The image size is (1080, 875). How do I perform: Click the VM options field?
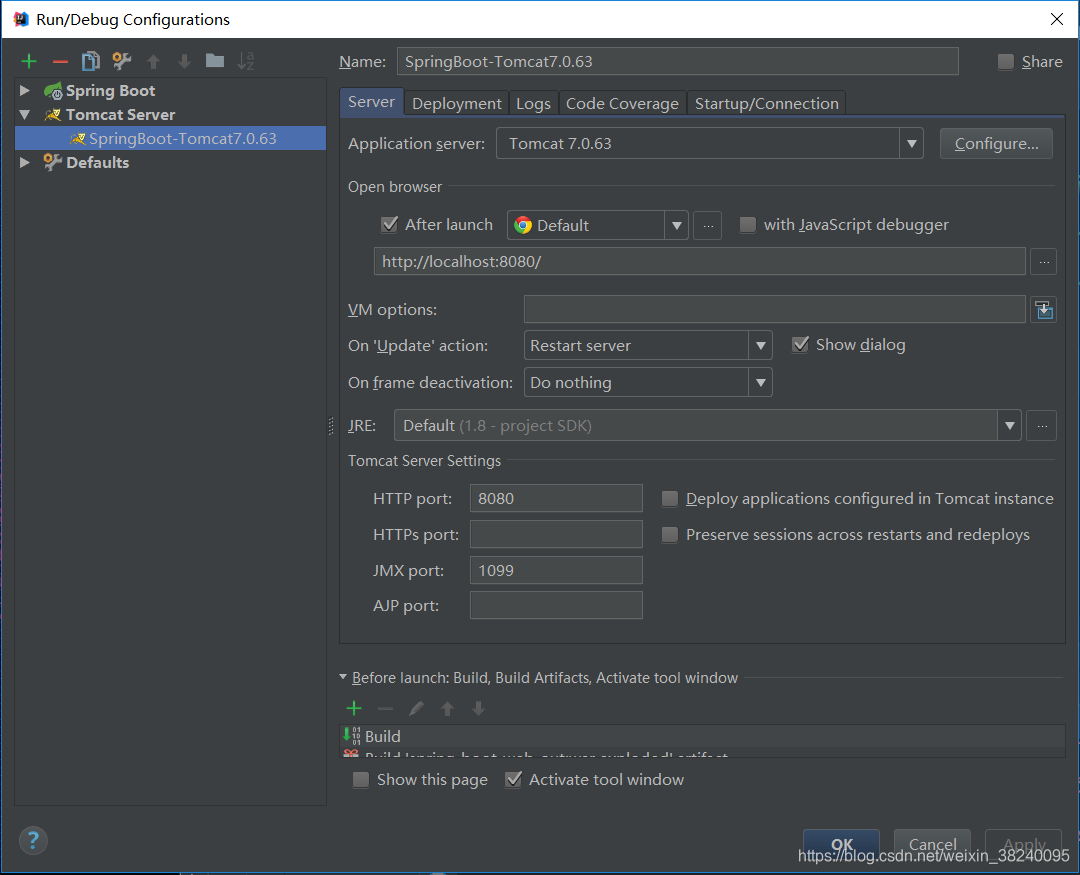point(775,309)
